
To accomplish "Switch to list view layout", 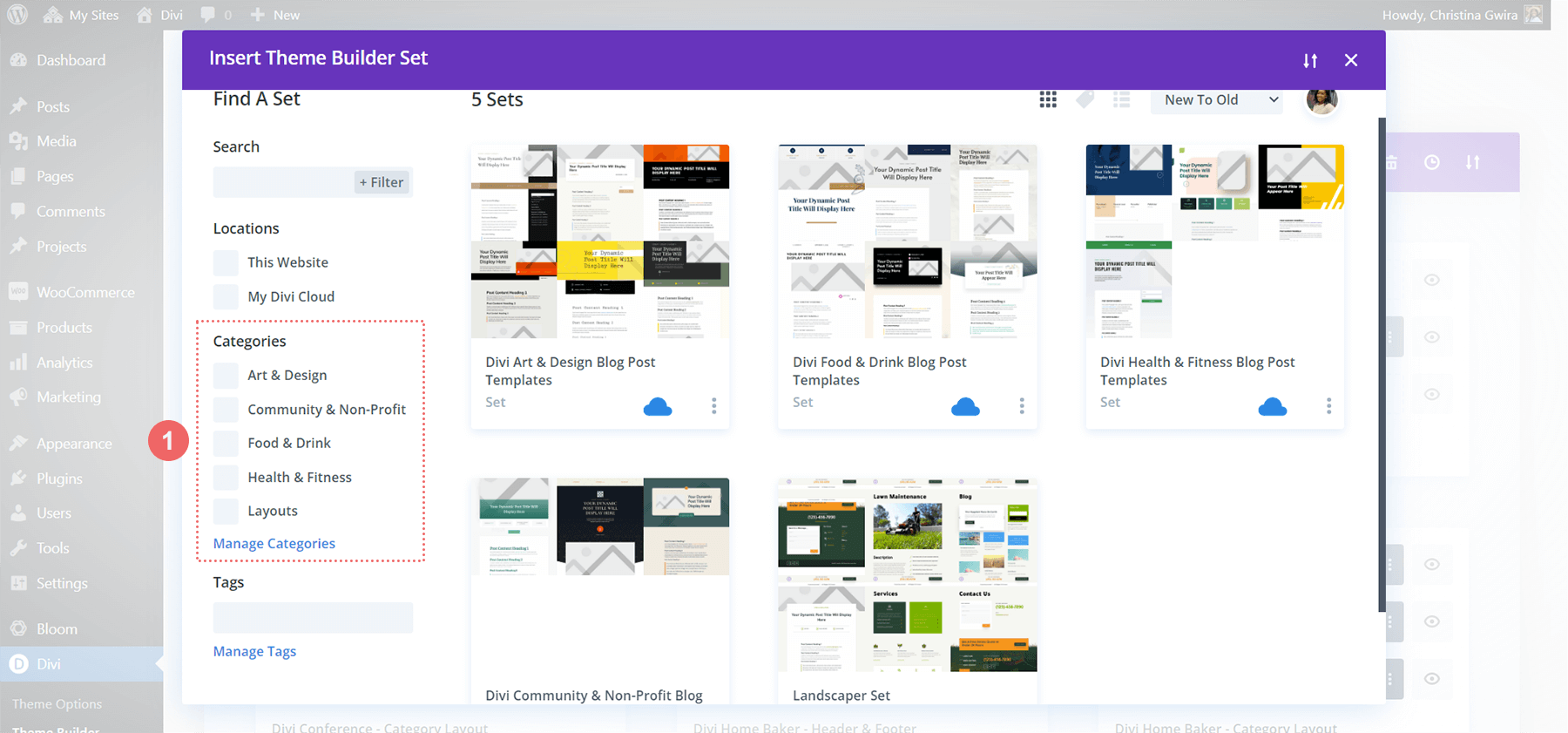I will click(x=1121, y=100).
